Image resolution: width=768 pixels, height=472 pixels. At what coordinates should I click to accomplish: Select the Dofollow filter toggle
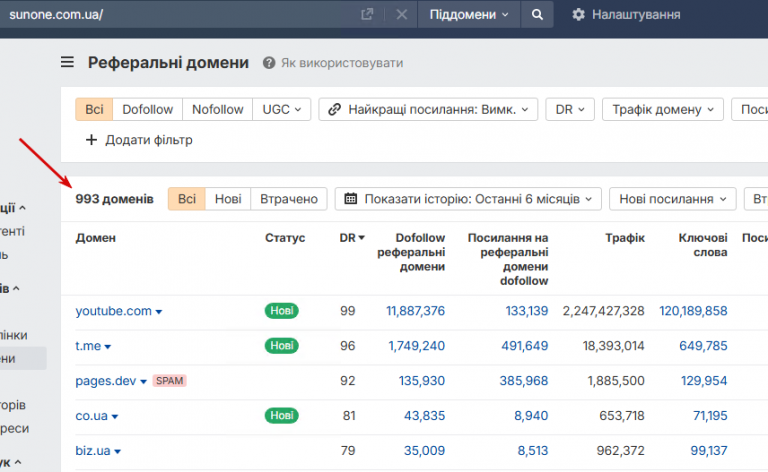pyautogui.click(x=148, y=109)
